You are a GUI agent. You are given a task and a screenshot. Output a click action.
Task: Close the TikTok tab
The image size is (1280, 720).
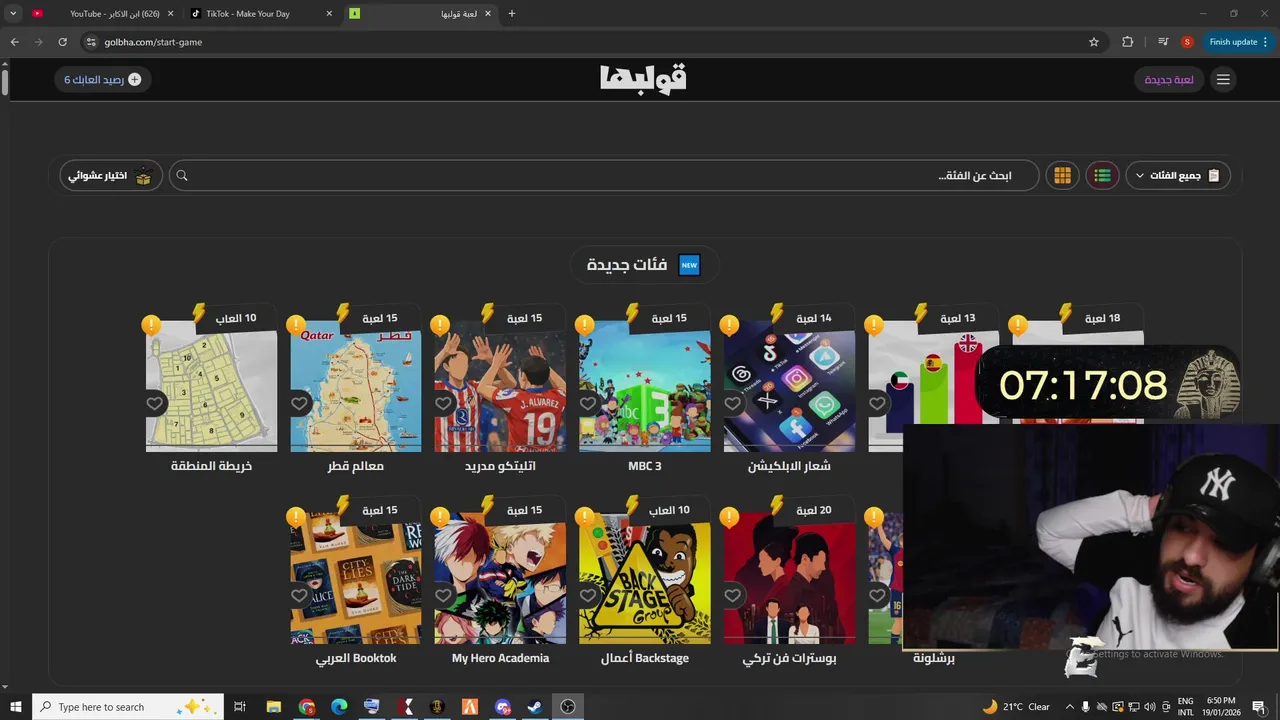point(329,14)
